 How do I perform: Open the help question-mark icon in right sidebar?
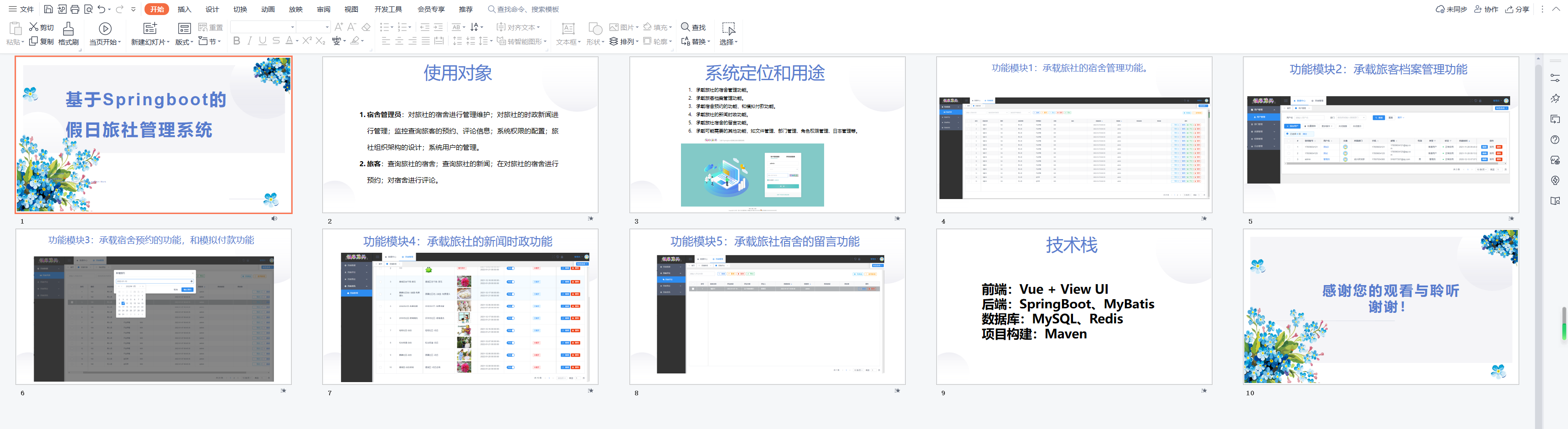(1555, 139)
